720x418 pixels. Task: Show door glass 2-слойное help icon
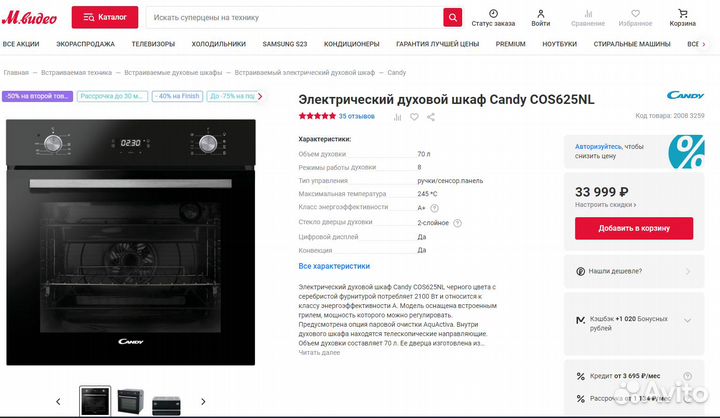(457, 223)
